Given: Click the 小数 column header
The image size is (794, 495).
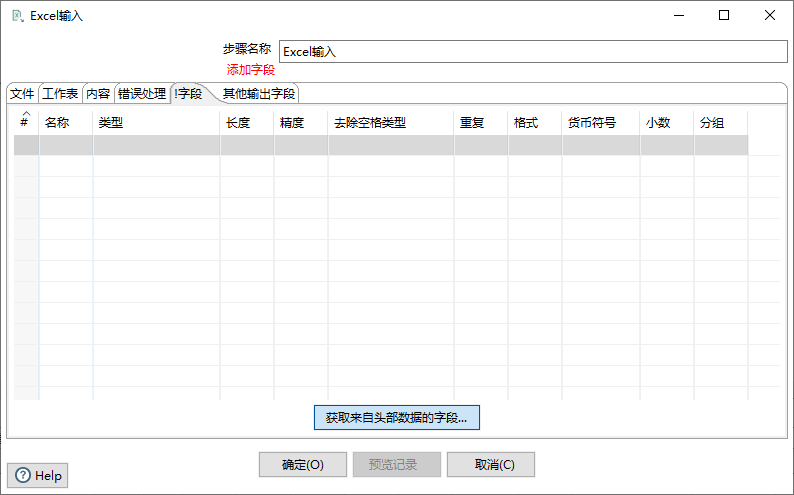Looking at the screenshot, I should pos(667,122).
